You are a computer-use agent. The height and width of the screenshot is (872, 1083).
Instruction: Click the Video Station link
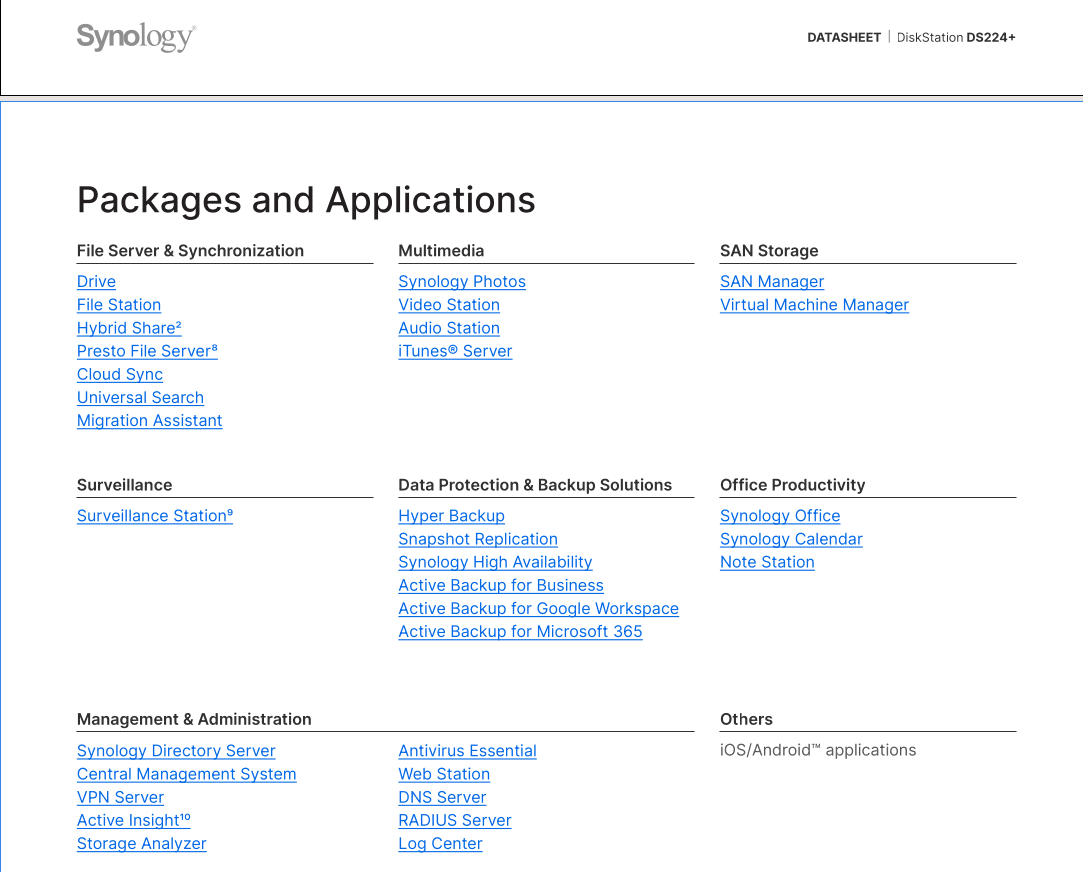click(449, 304)
